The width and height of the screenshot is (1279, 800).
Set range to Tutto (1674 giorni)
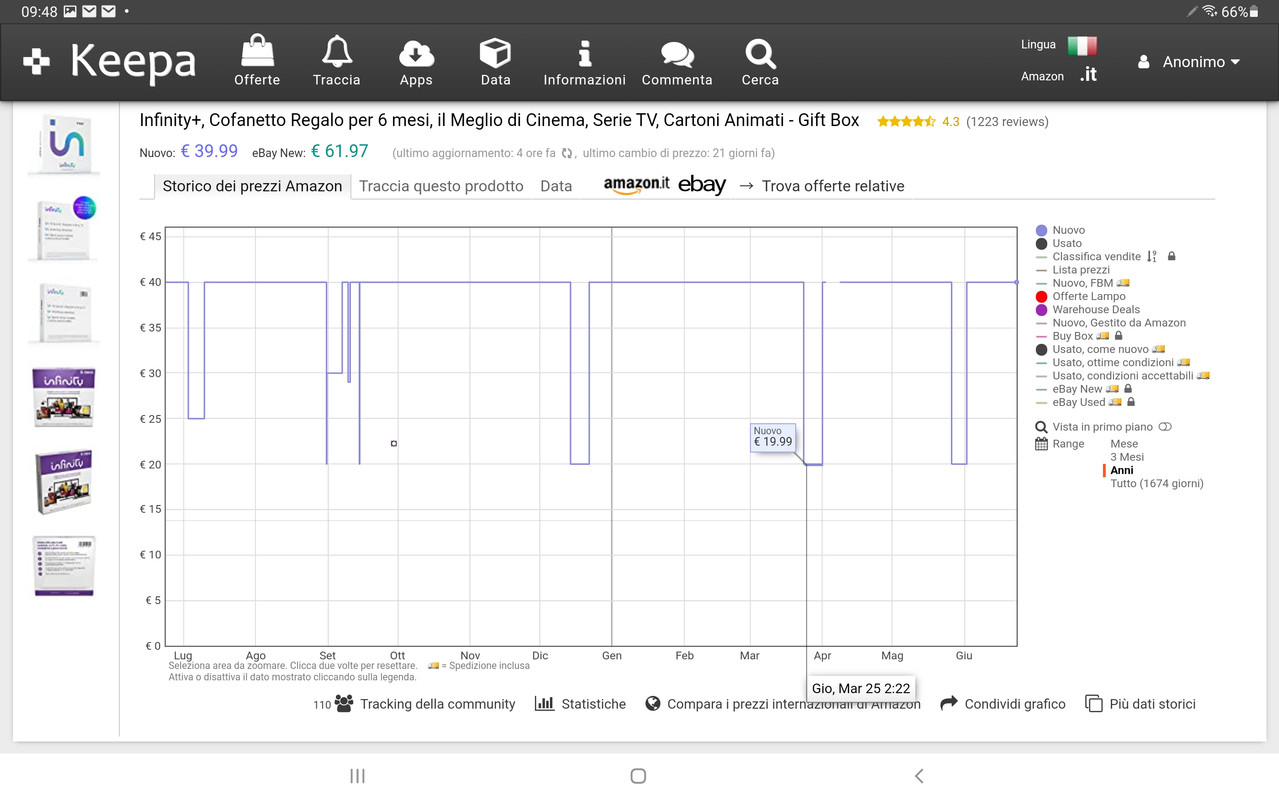[1157, 483]
